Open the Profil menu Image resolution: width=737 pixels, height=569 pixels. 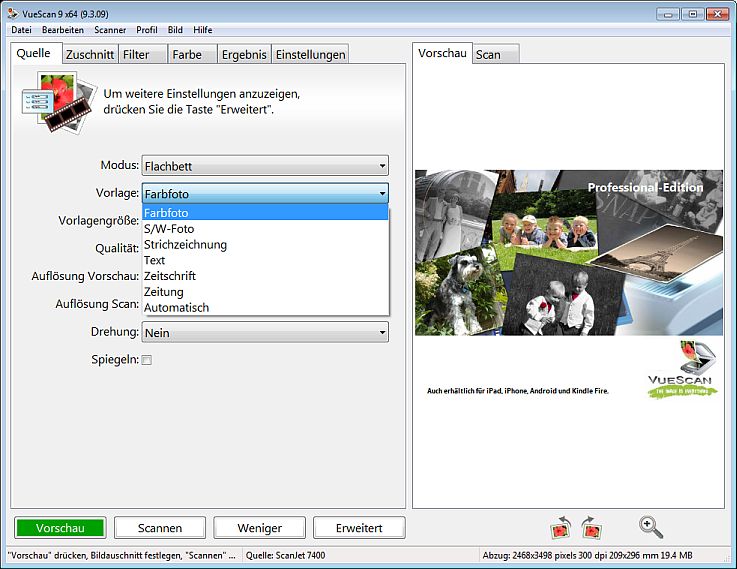147,30
